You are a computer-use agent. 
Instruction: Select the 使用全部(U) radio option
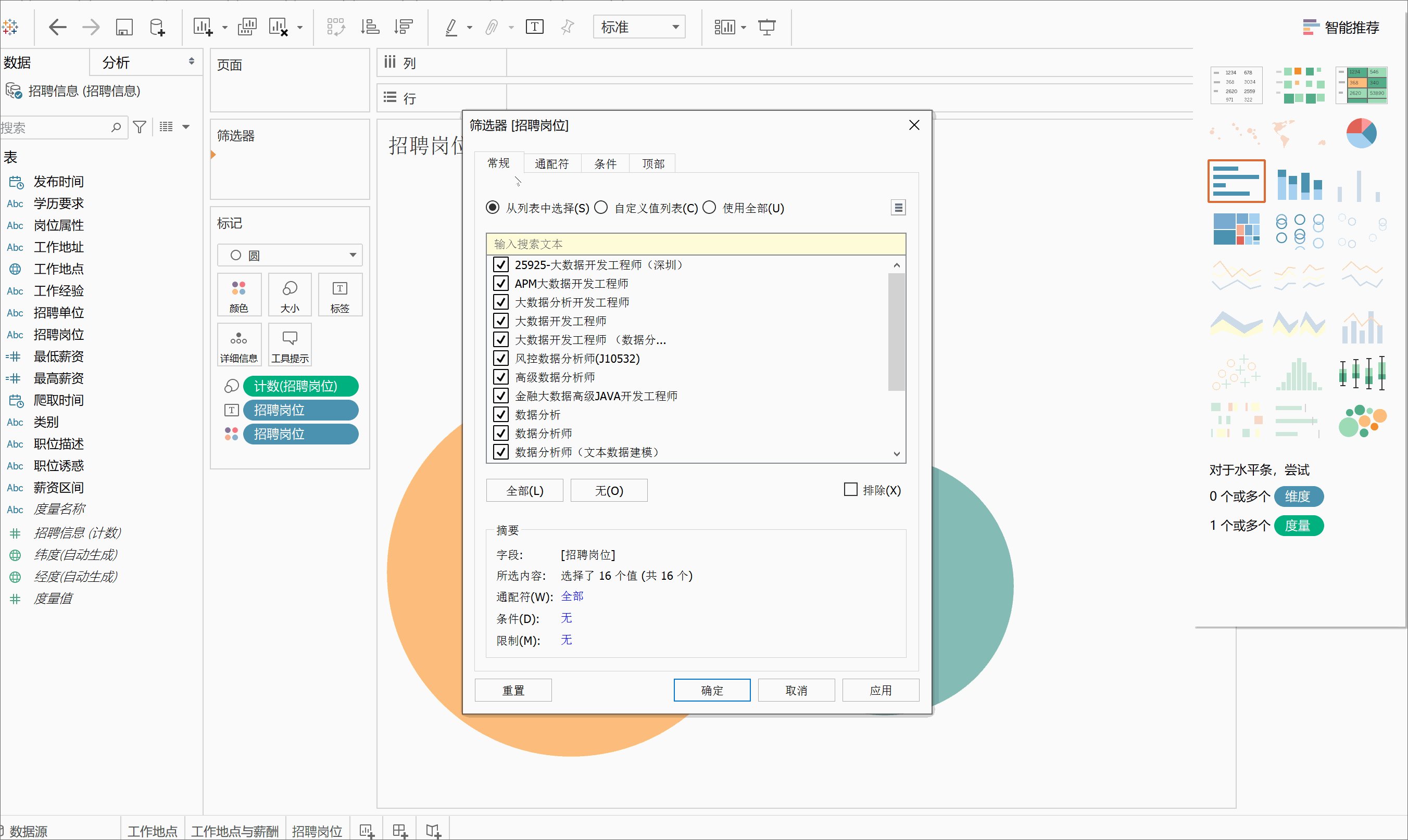tap(709, 208)
